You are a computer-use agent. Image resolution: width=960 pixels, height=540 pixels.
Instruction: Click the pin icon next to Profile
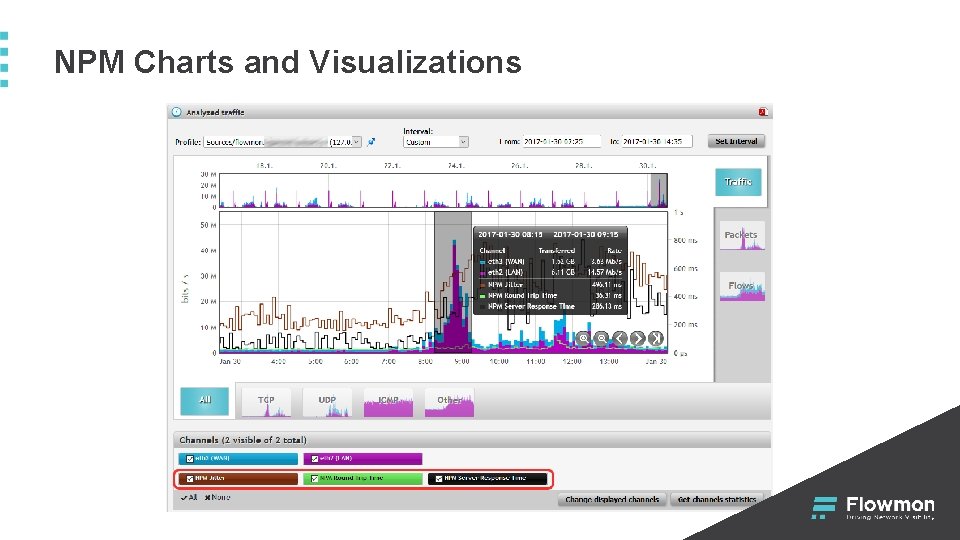tap(370, 142)
